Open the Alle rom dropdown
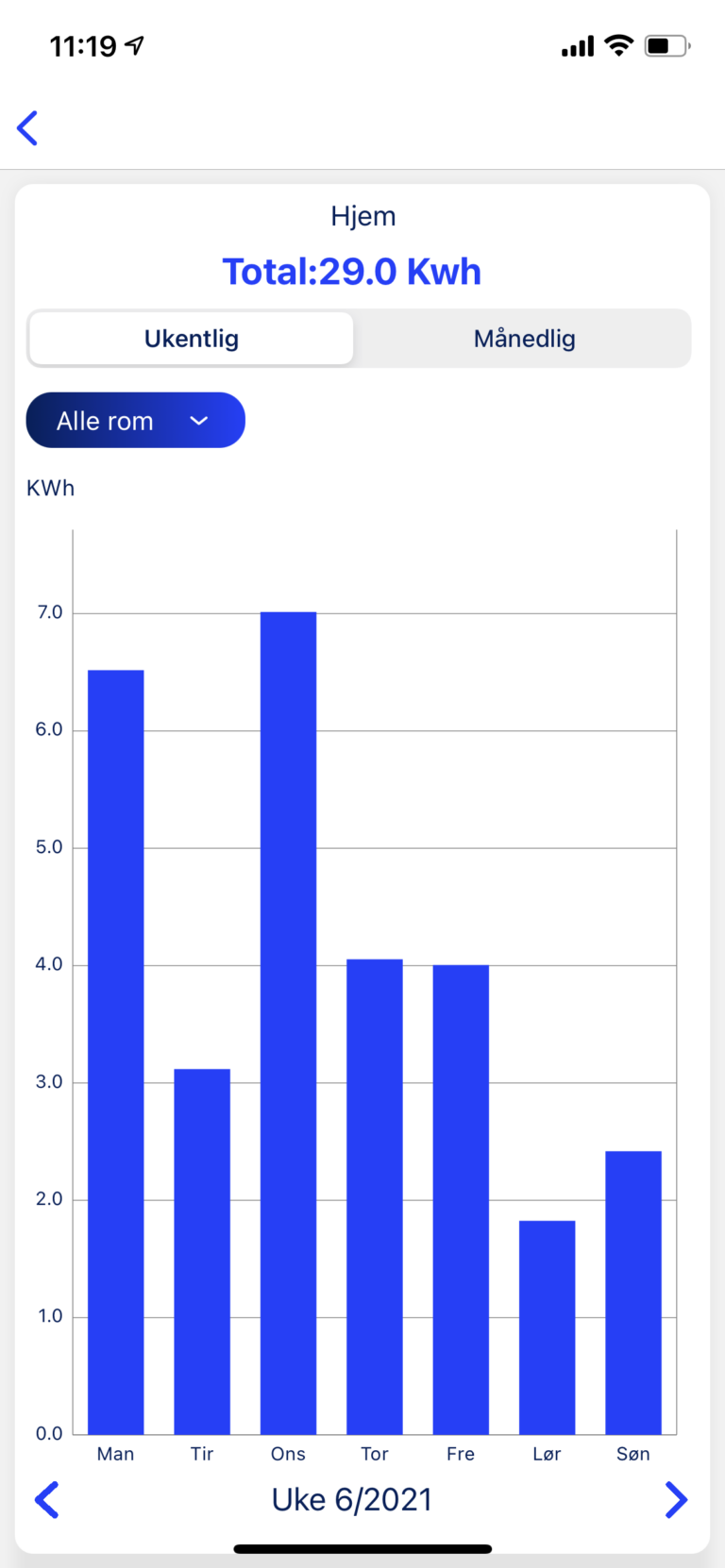The width and height of the screenshot is (725, 1568). [135, 421]
